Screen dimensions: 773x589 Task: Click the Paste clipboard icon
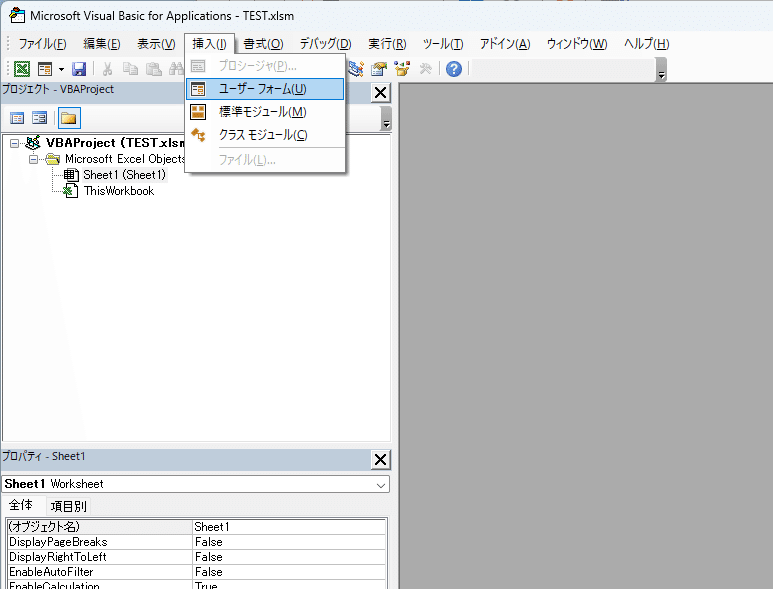(154, 69)
